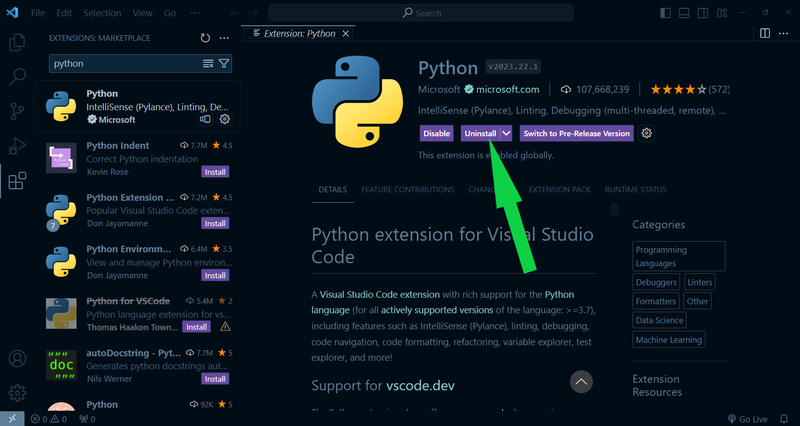Click the star rating of Python extension
Screen dimensions: 800x426
click(x=690, y=89)
